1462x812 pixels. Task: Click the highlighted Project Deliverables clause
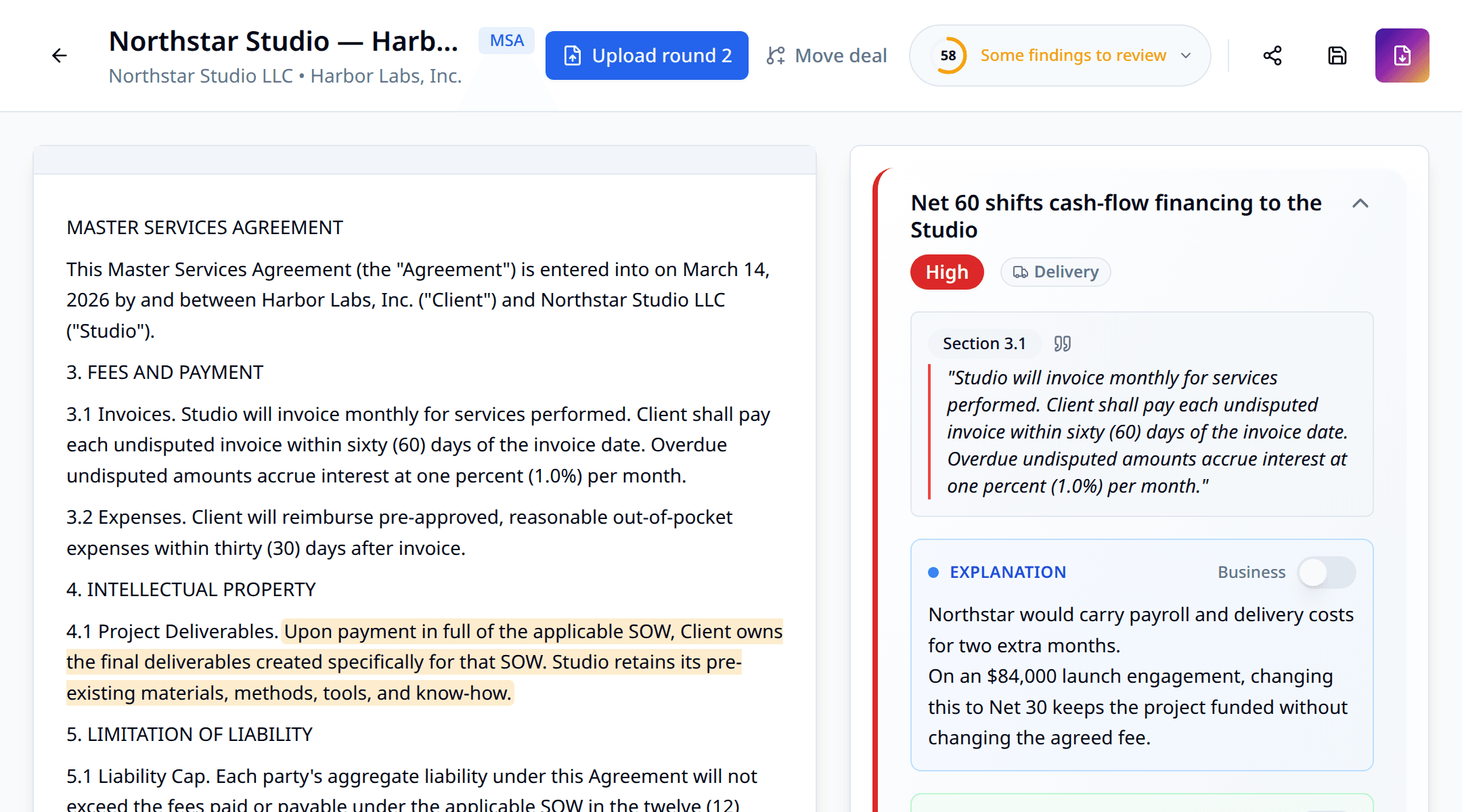point(424,662)
